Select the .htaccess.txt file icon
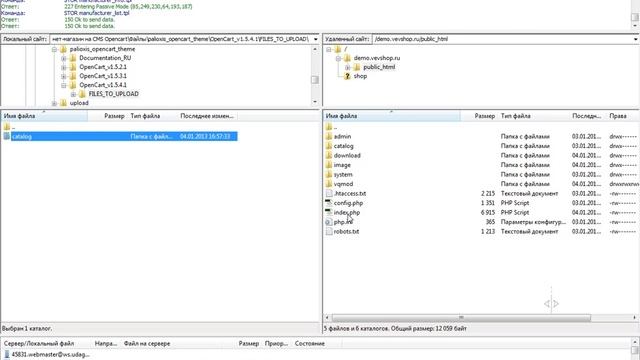This screenshot has width=640, height=360. [x=329, y=193]
